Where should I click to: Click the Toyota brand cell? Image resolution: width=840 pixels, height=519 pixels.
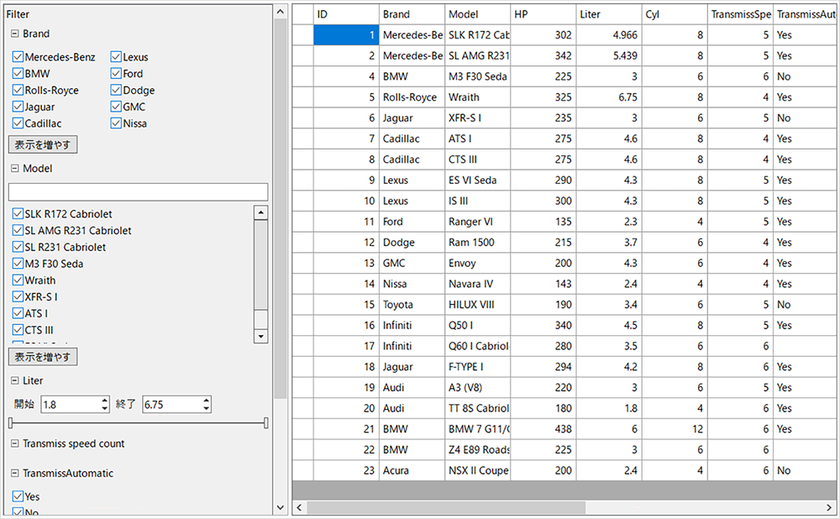tap(412, 305)
